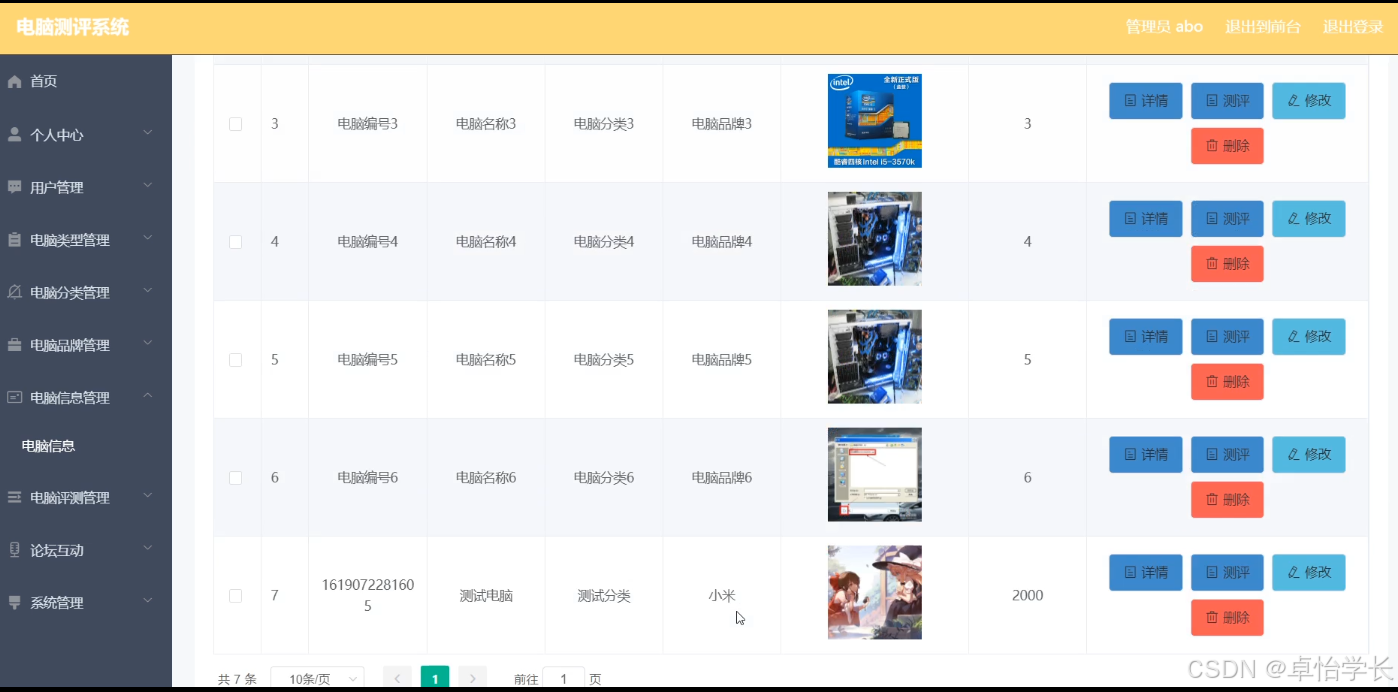Open 详情 for 电脑编号4

pyautogui.click(x=1146, y=219)
